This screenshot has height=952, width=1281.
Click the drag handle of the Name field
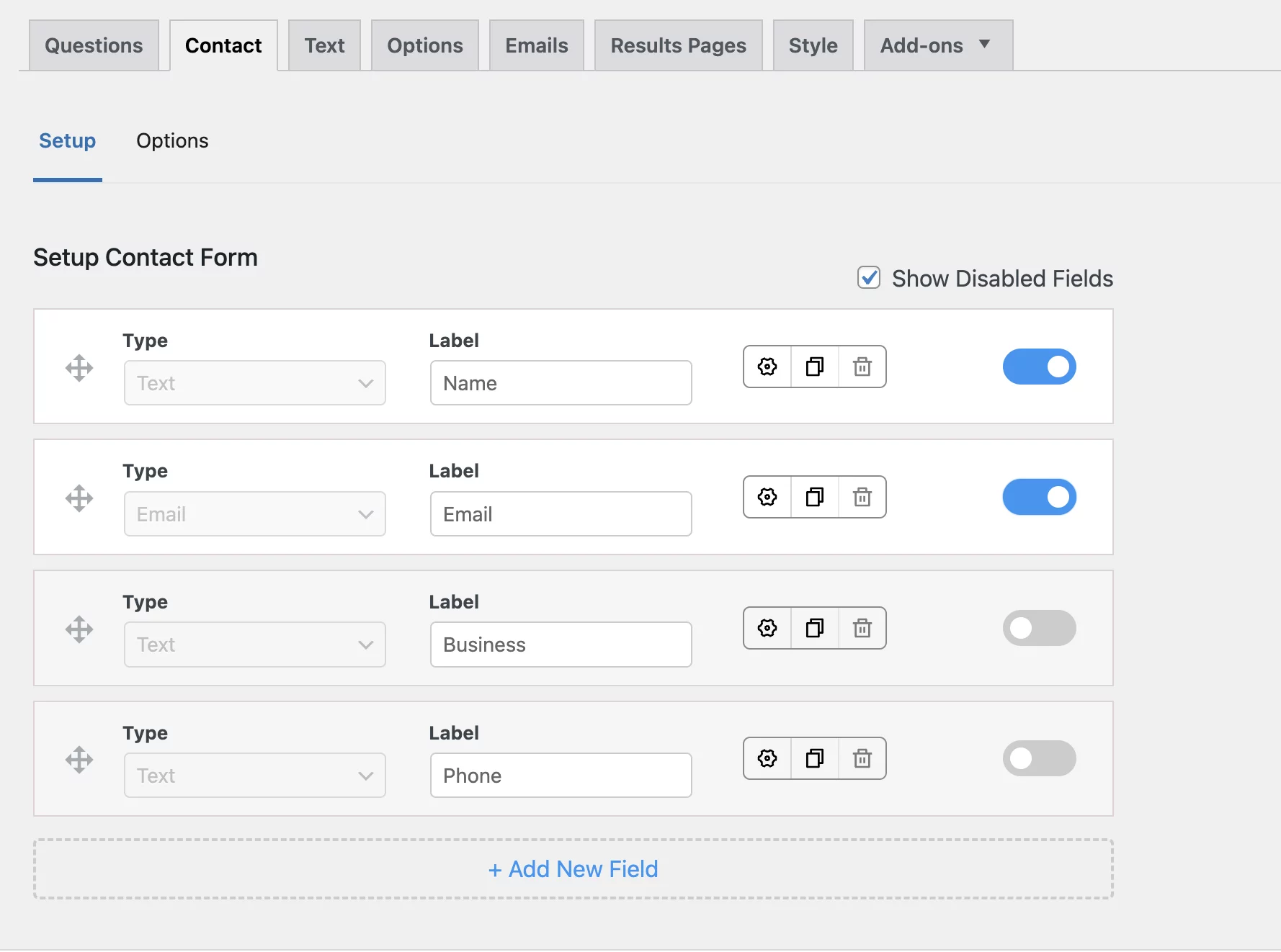point(79,368)
